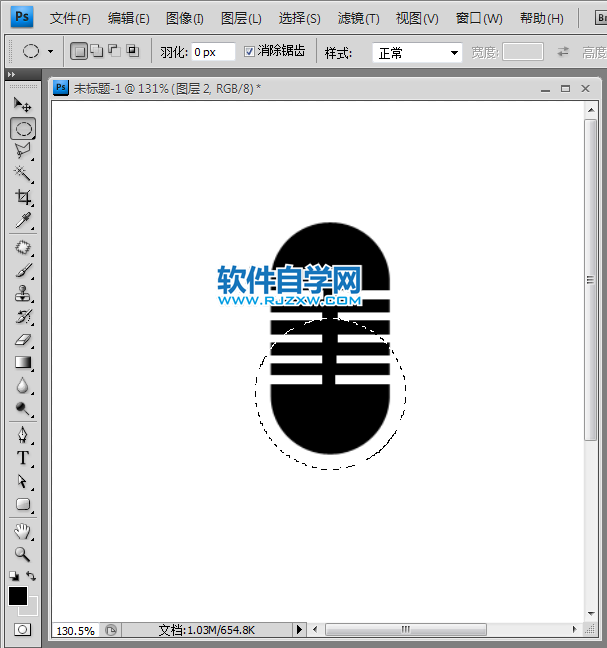The width and height of the screenshot is (607, 648).
Task: Open the 滤镜(T) menu
Action: pyautogui.click(x=358, y=18)
